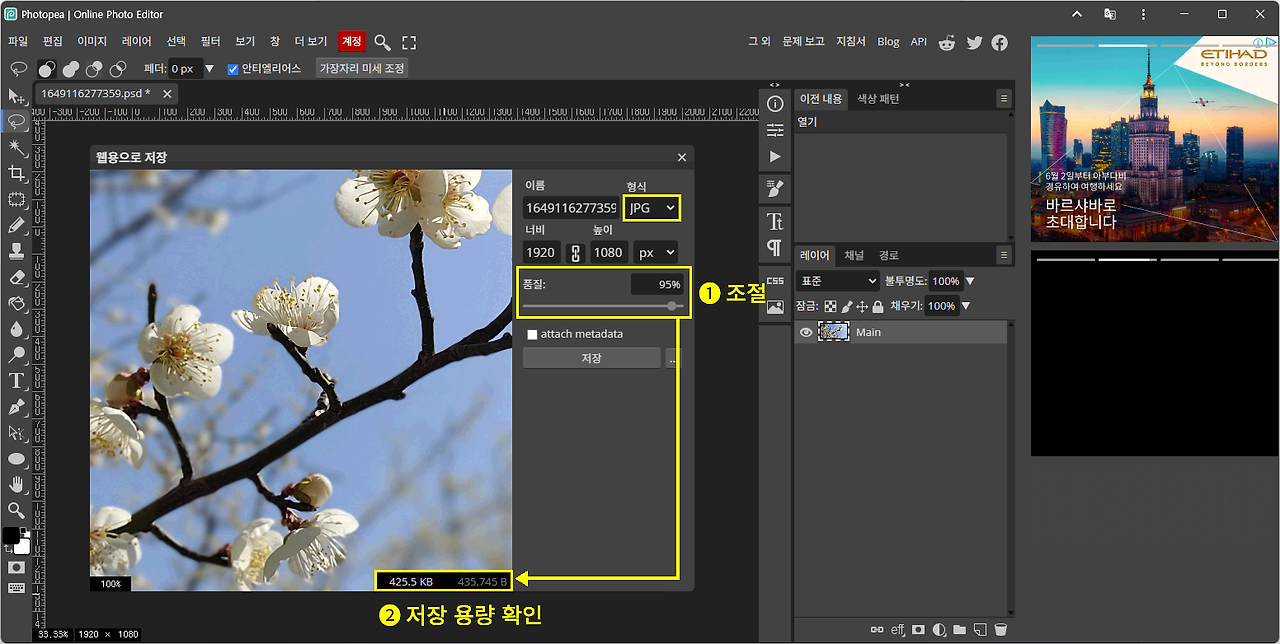Select the Clone Stamp tool
This screenshot has height=644, width=1280.
coord(16,252)
